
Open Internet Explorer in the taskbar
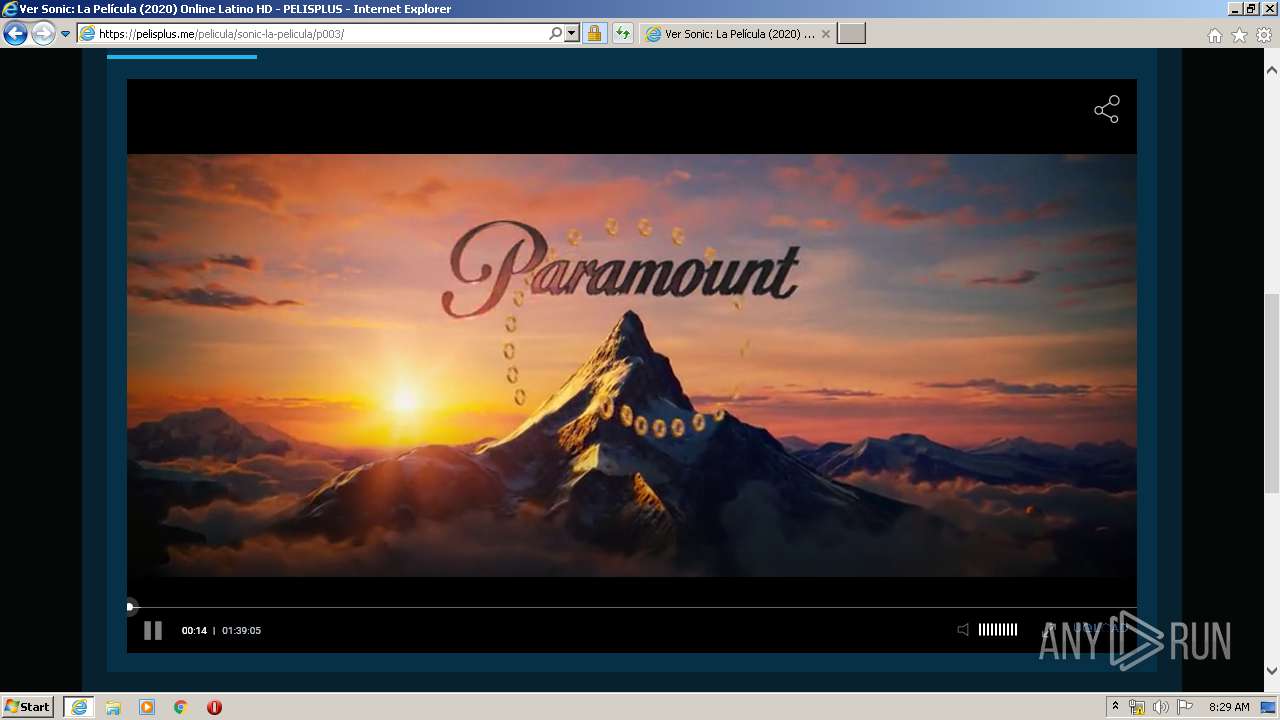78,706
